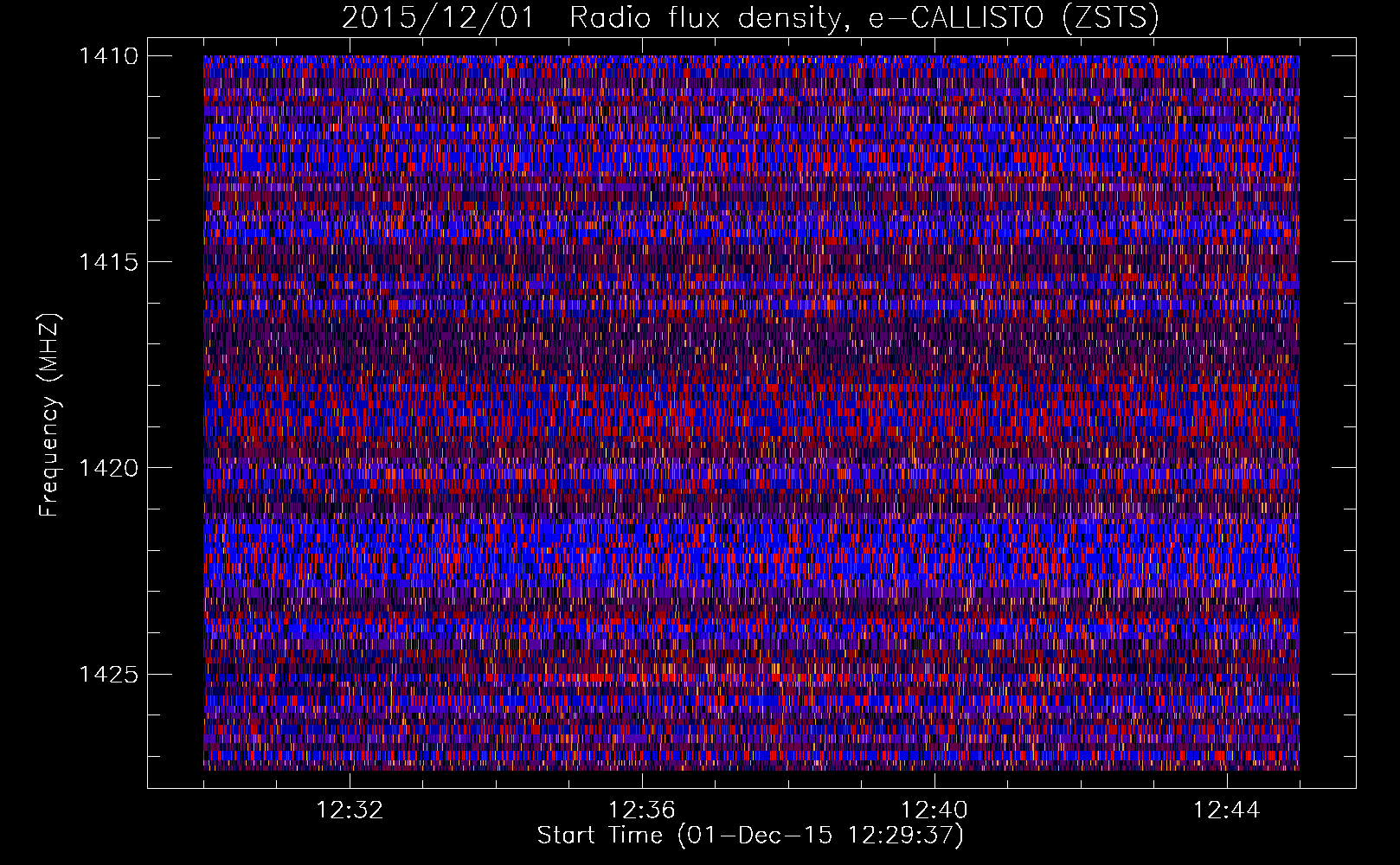
Task: Click the 1415 frequency tick label
Action: [x=108, y=262]
